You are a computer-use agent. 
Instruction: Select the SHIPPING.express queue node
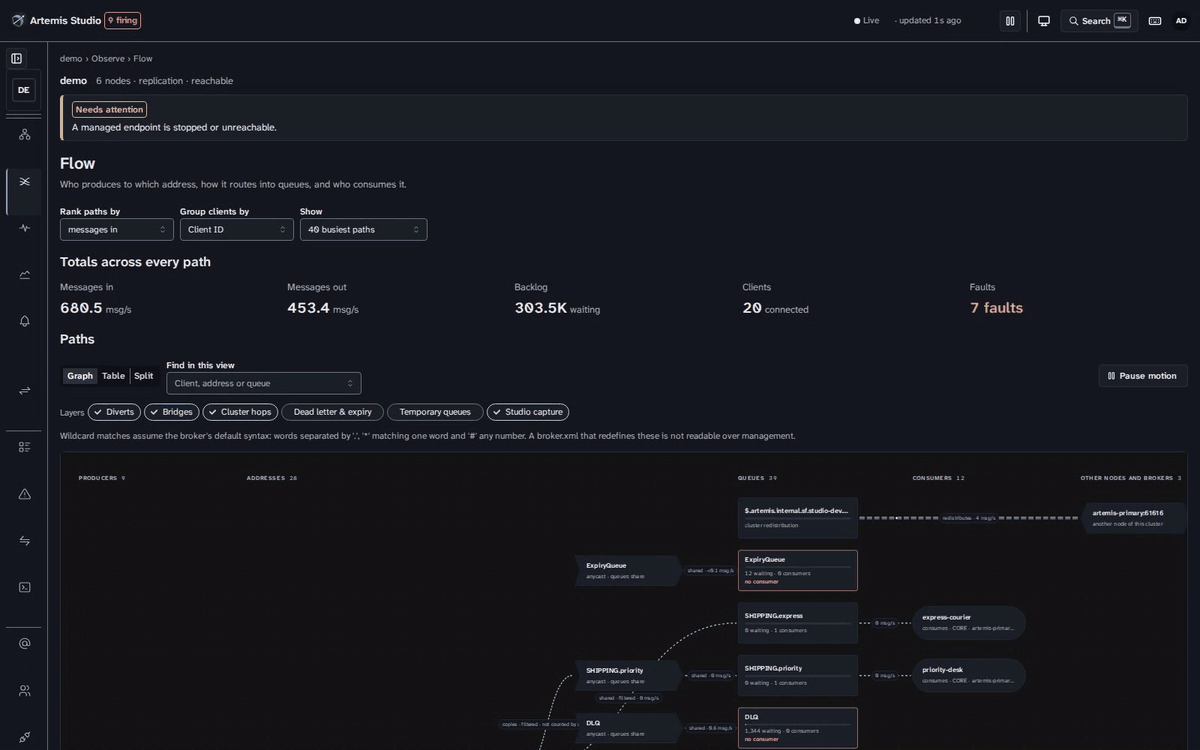pyautogui.click(x=798, y=623)
